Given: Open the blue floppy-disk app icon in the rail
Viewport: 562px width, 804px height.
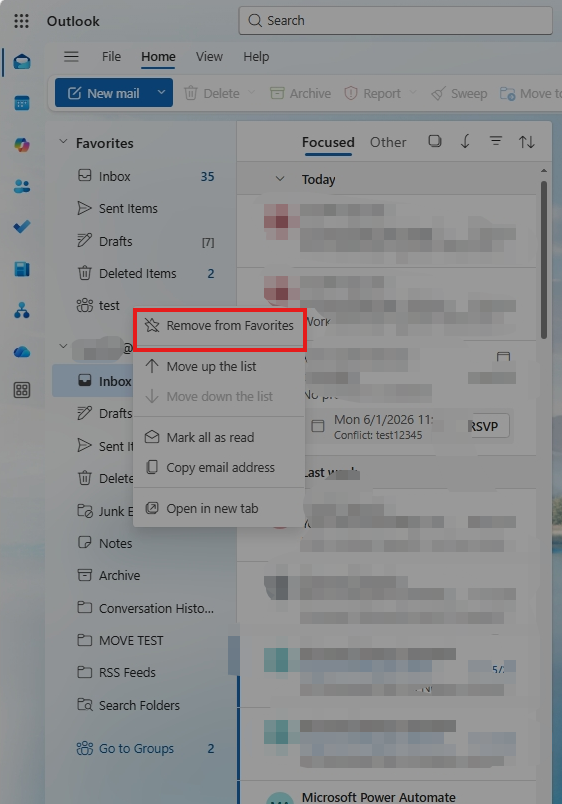Looking at the screenshot, I should coord(22,269).
